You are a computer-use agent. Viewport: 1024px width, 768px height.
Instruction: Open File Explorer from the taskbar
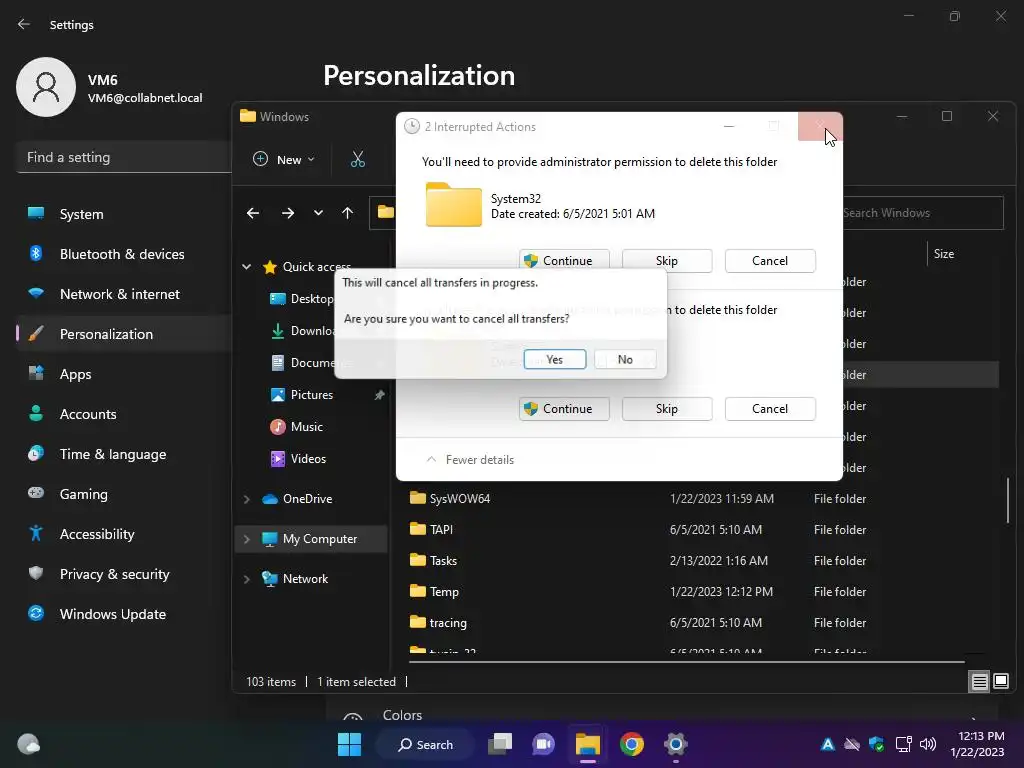tap(588, 744)
